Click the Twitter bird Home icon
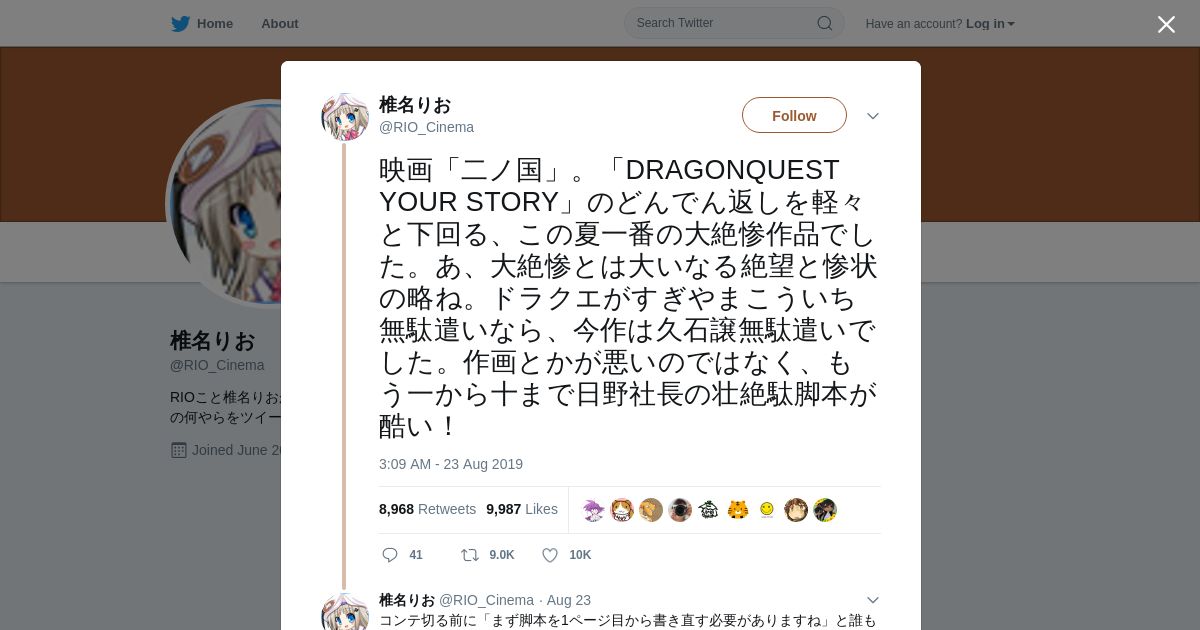The width and height of the screenshot is (1200, 630). click(180, 24)
